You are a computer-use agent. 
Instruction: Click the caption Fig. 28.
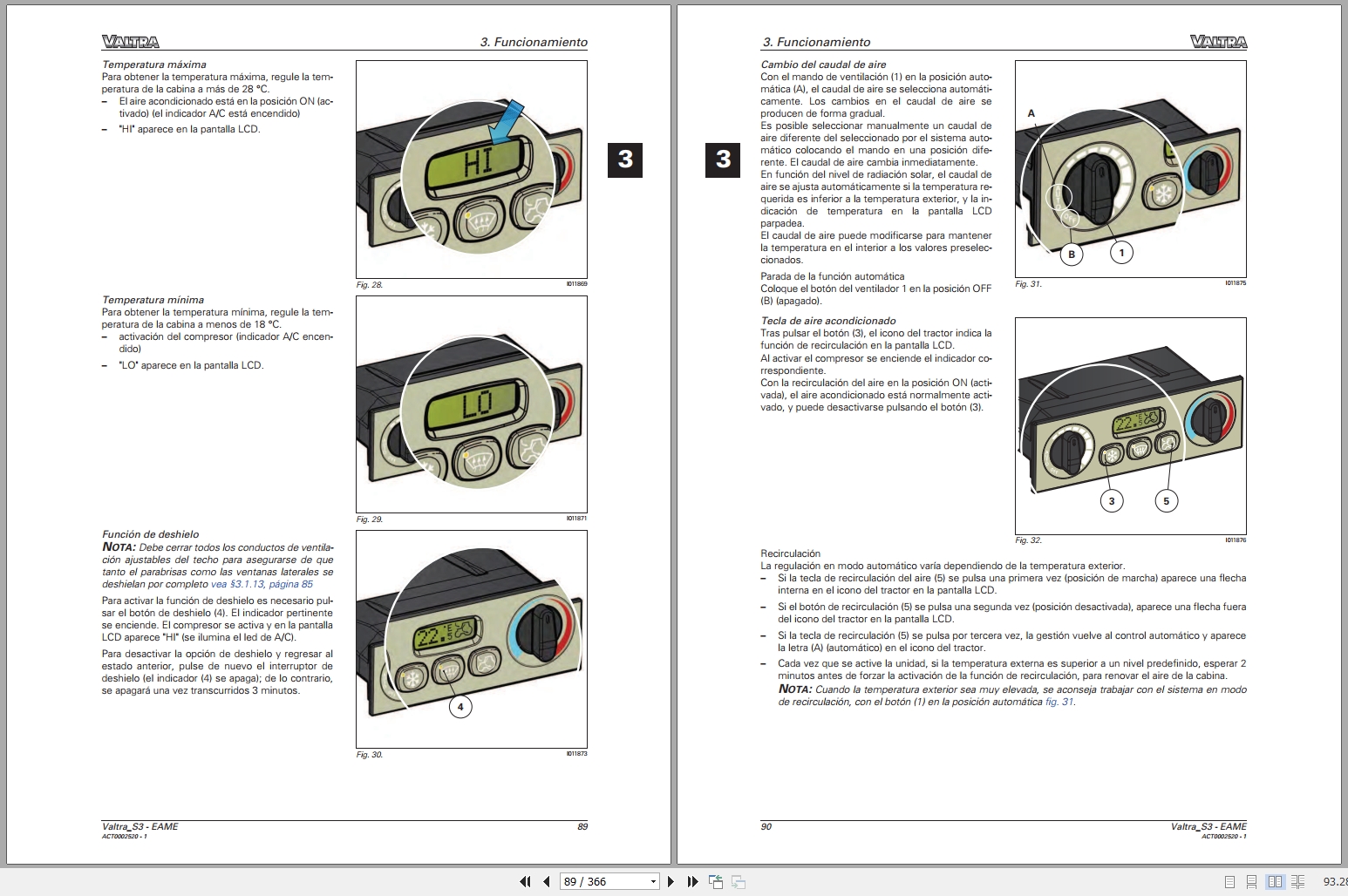click(370, 285)
